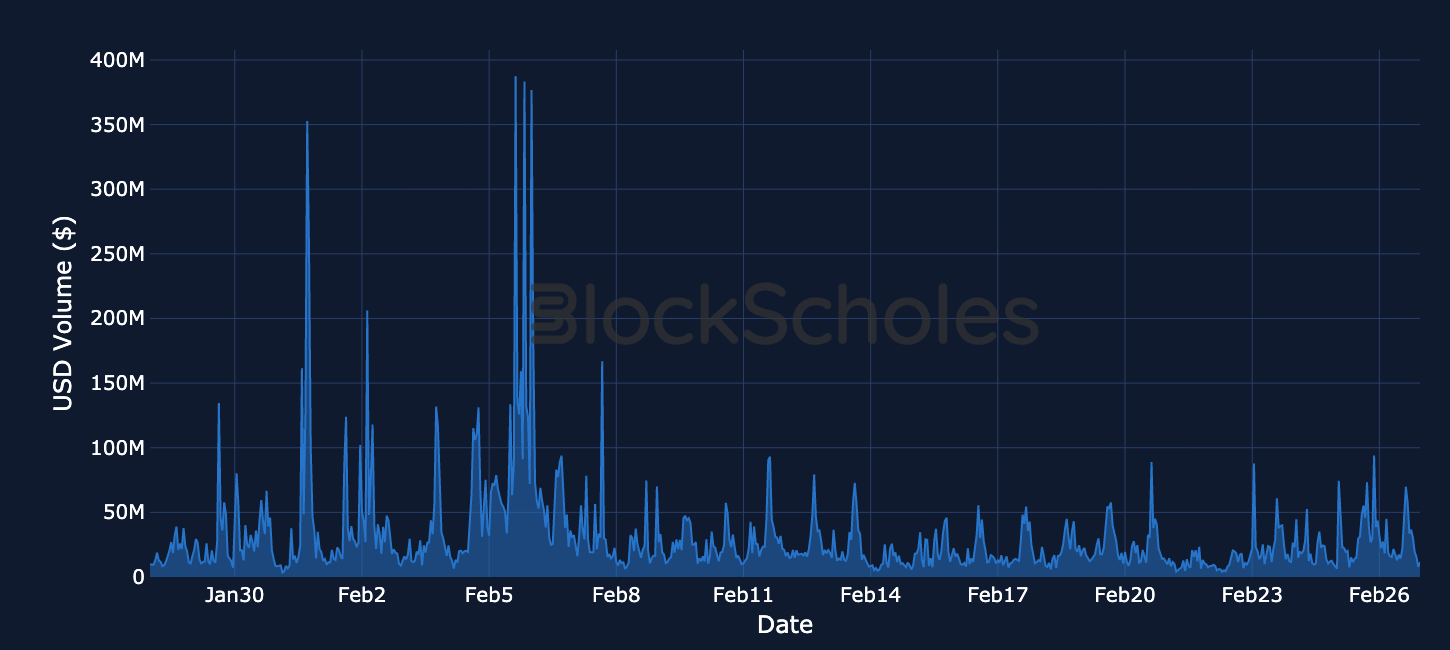Click the Feb11 date tick label
1450x650 pixels.
pyautogui.click(x=743, y=596)
